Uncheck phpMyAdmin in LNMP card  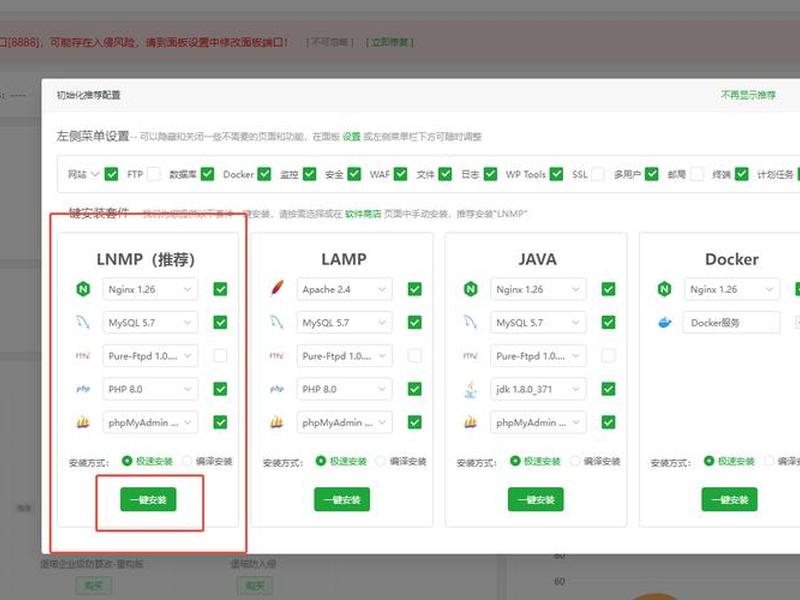220,422
